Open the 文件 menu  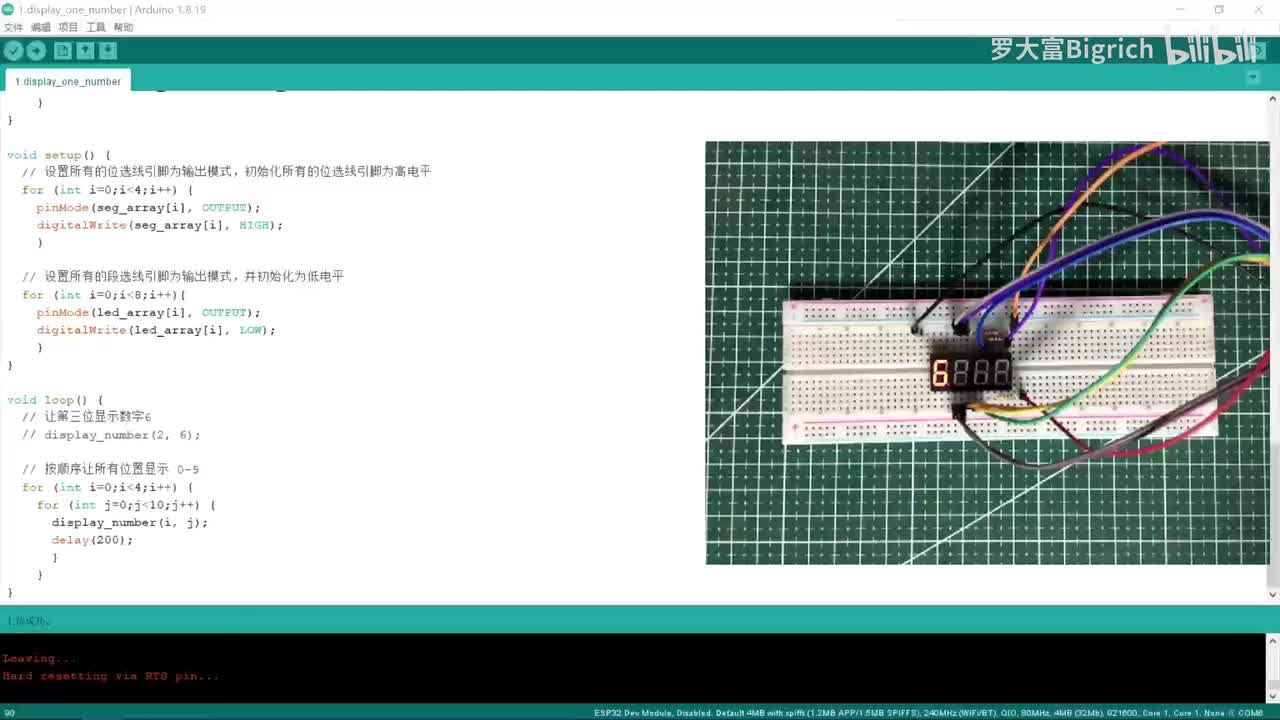(x=13, y=27)
